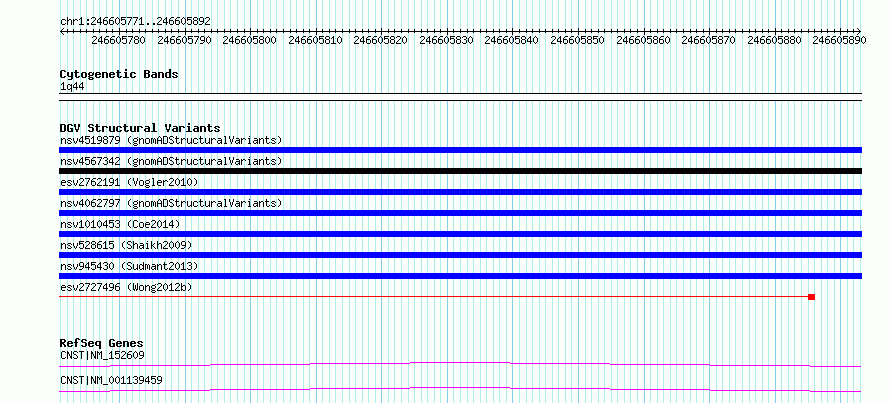Click the chr1:246605771..246605892 region label
This screenshot has height=403, width=890.
coord(135,21)
